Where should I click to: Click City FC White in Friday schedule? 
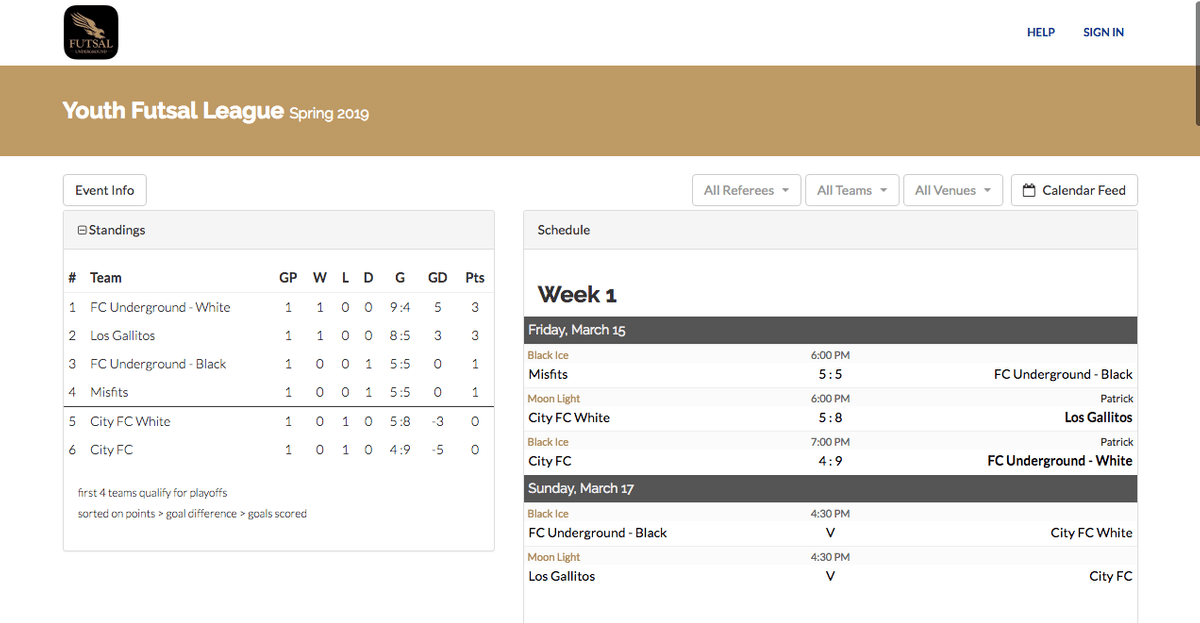click(x=569, y=417)
